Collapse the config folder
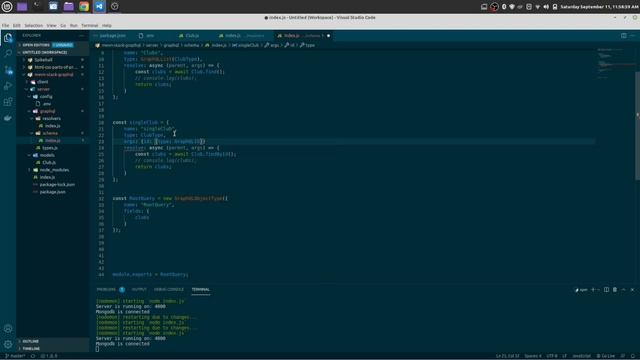640x360 pixels. tap(53, 96)
